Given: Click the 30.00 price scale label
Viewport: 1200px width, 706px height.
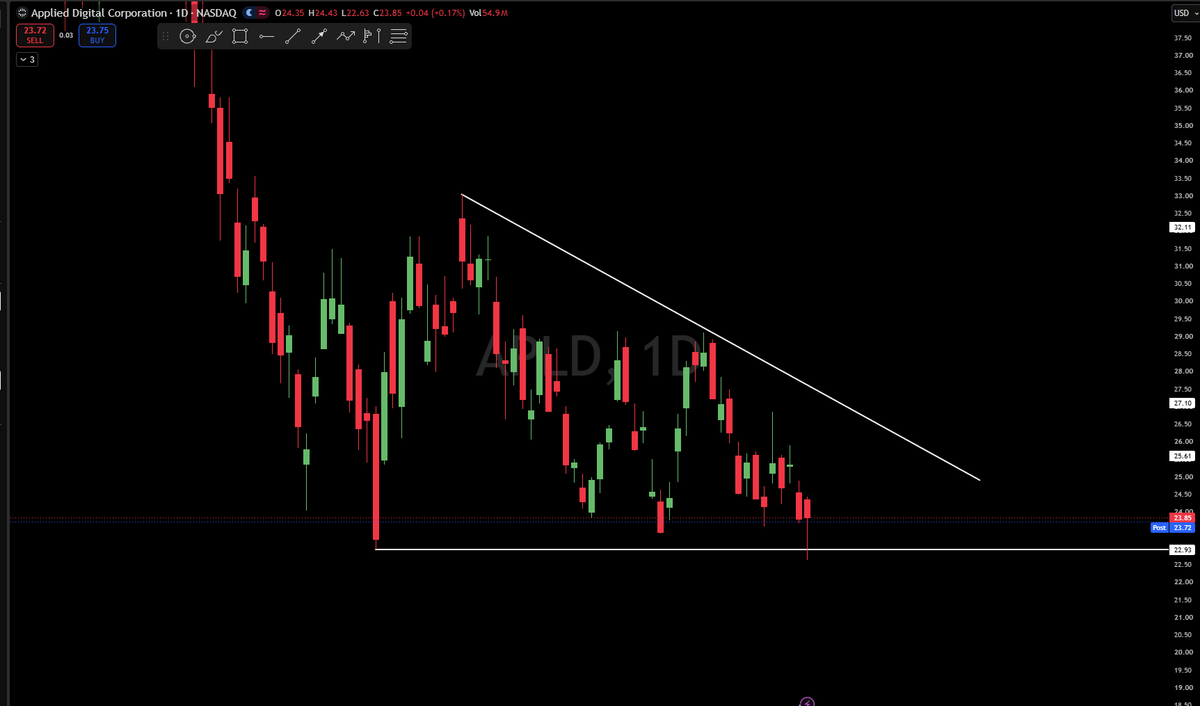Looking at the screenshot, I should [1181, 301].
